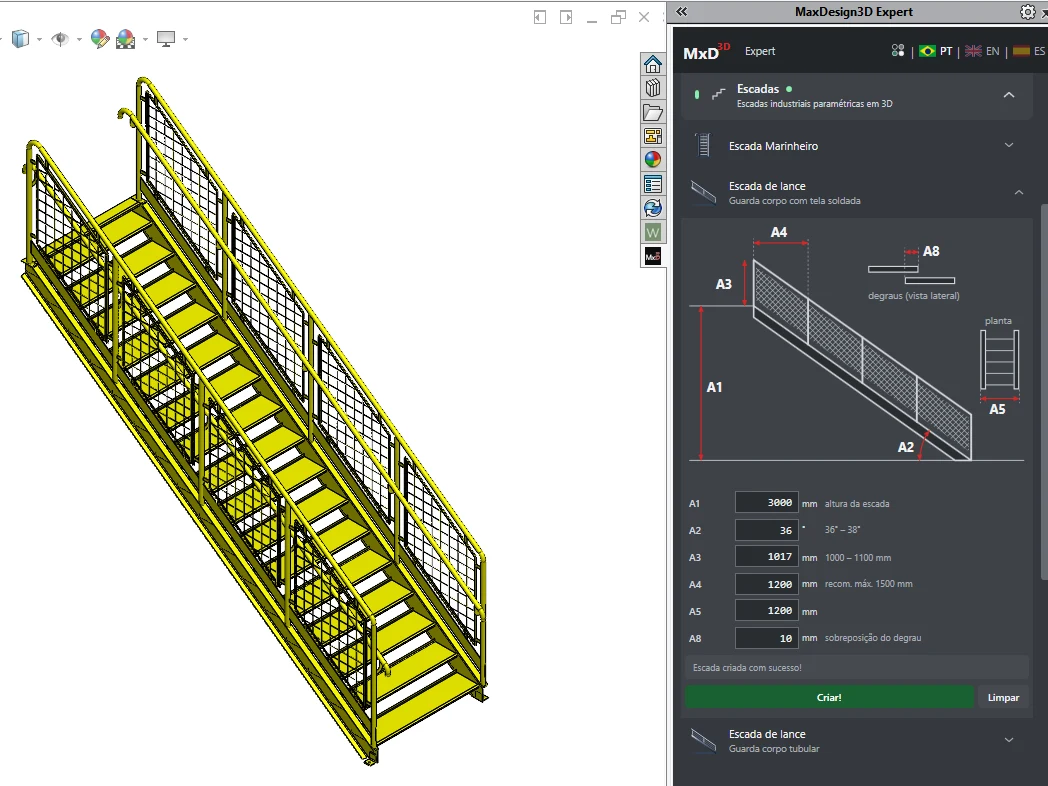Open the blue refresh arrows task pane tab

[653, 208]
